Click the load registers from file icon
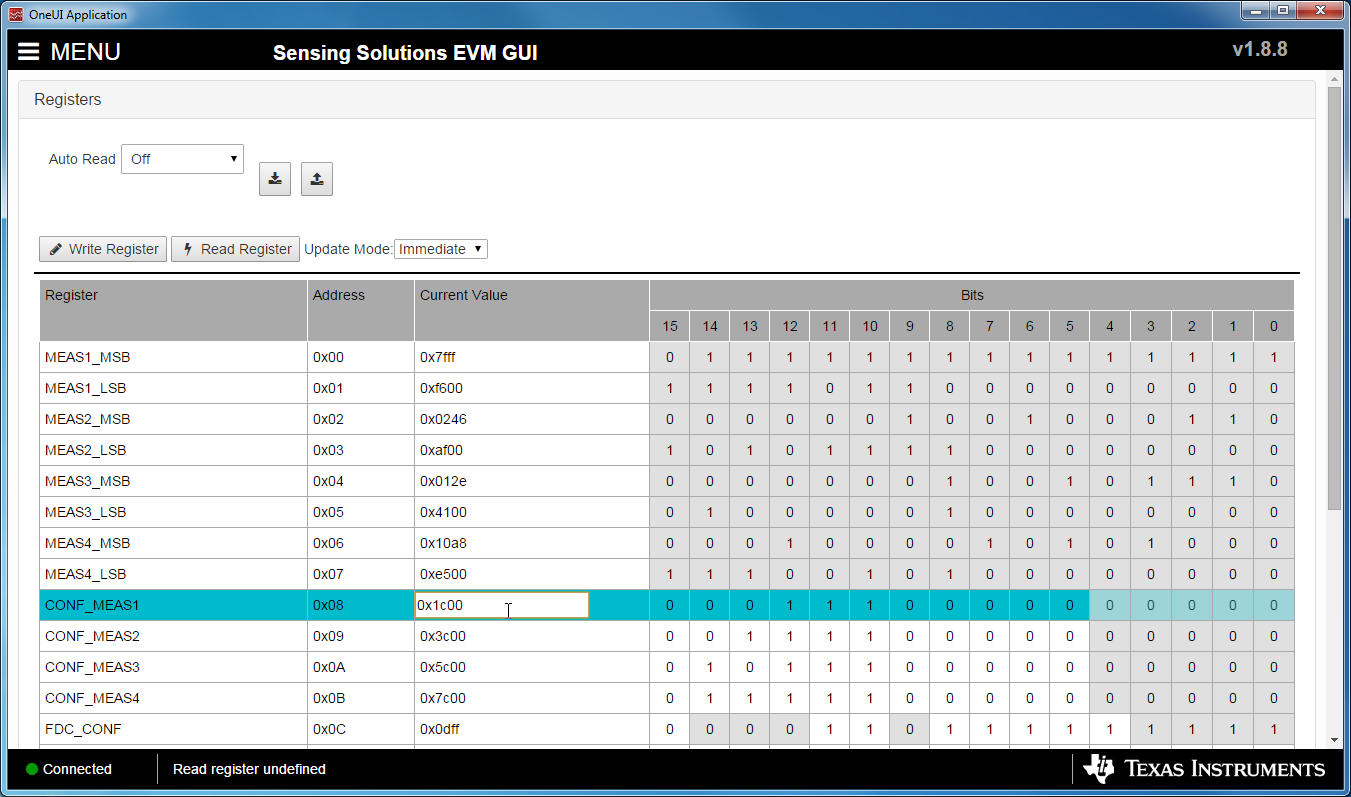Viewport: 1351px width, 797px height. (x=316, y=178)
